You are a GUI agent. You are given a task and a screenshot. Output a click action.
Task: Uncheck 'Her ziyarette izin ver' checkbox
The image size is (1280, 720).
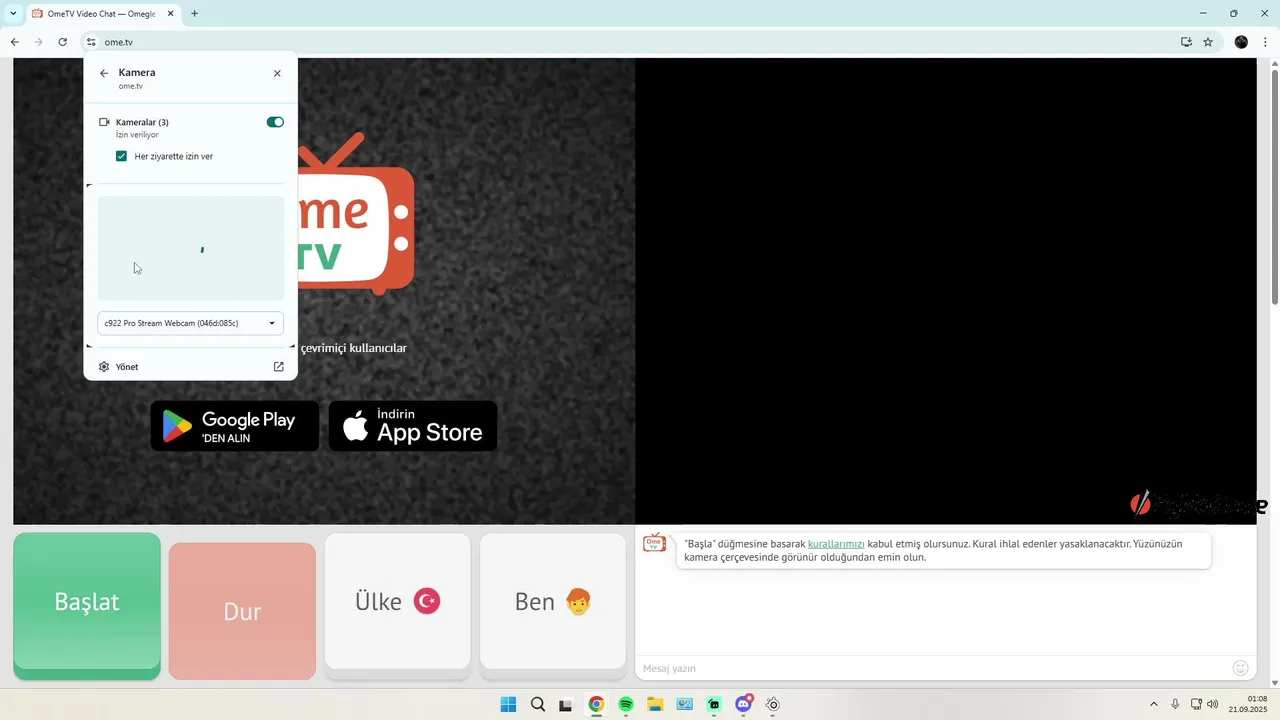[121, 156]
